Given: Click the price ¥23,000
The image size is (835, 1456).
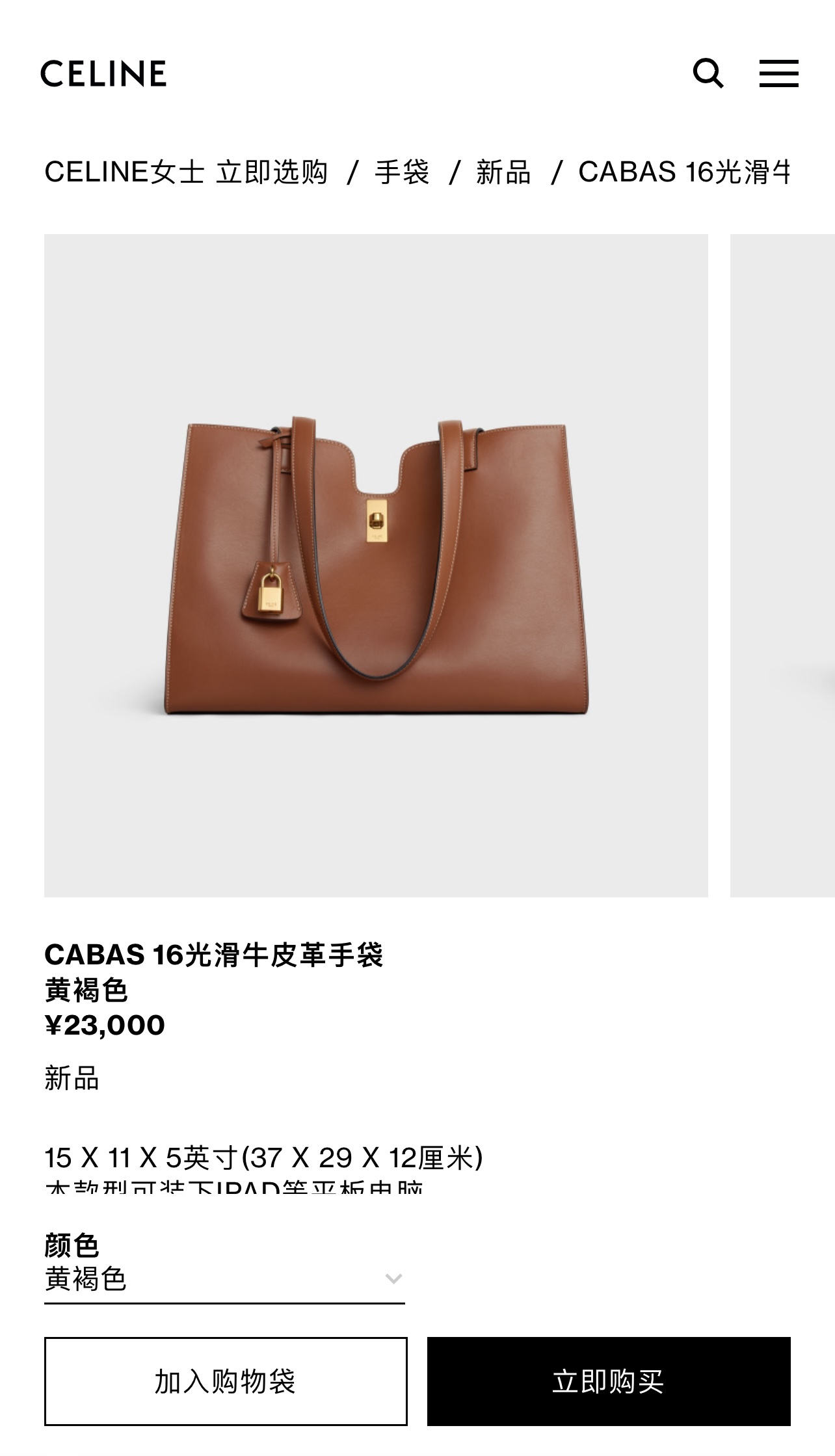Looking at the screenshot, I should pyautogui.click(x=105, y=1025).
